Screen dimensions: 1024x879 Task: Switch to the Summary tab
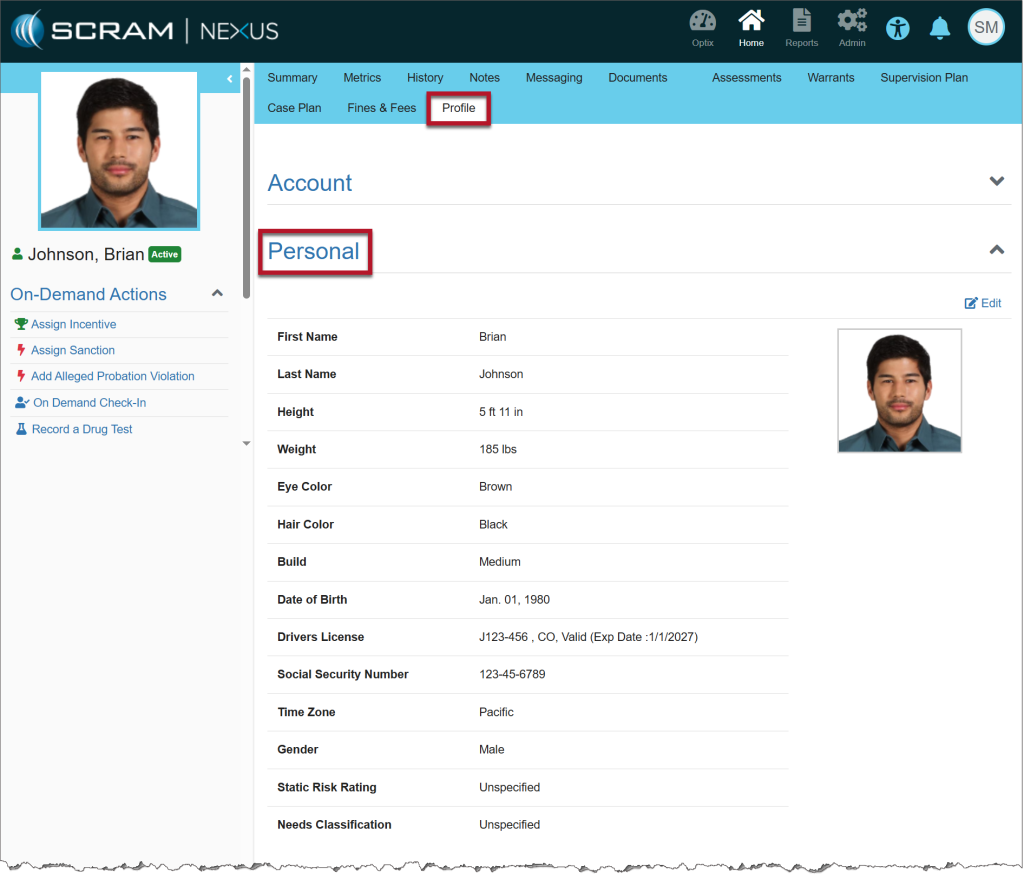pos(292,78)
